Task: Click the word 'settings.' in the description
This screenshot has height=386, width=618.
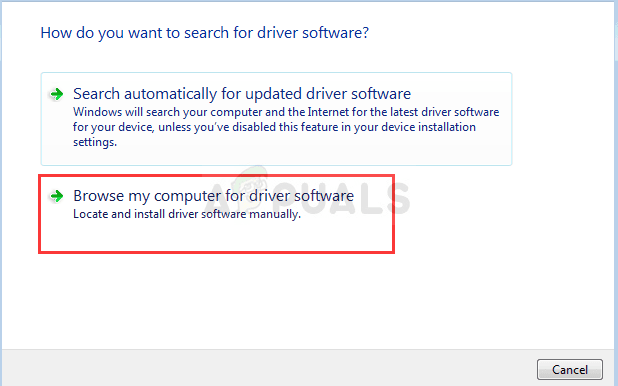Action: tap(95, 142)
